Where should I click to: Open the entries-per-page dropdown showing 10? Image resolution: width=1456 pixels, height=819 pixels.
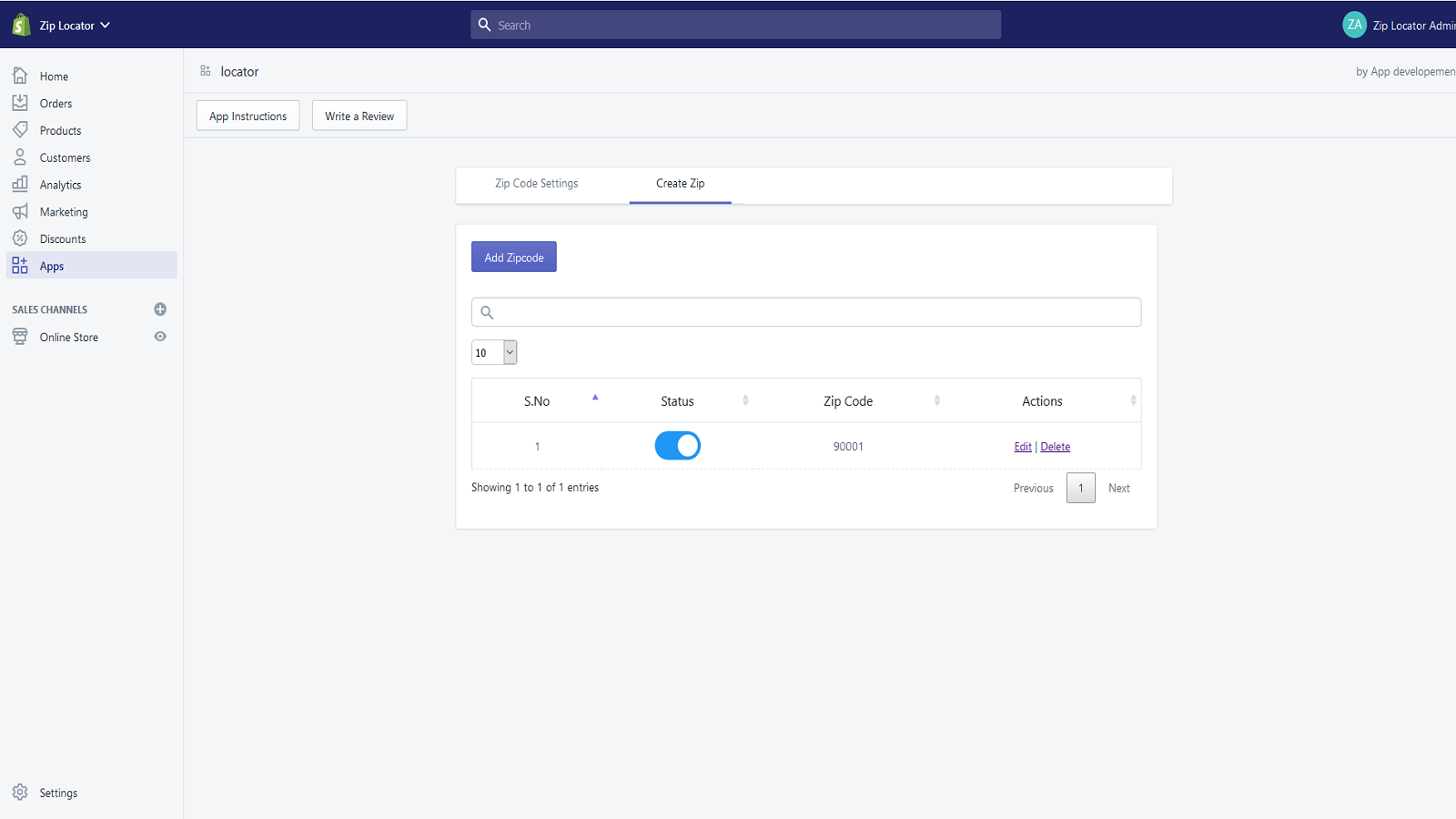coord(494,352)
